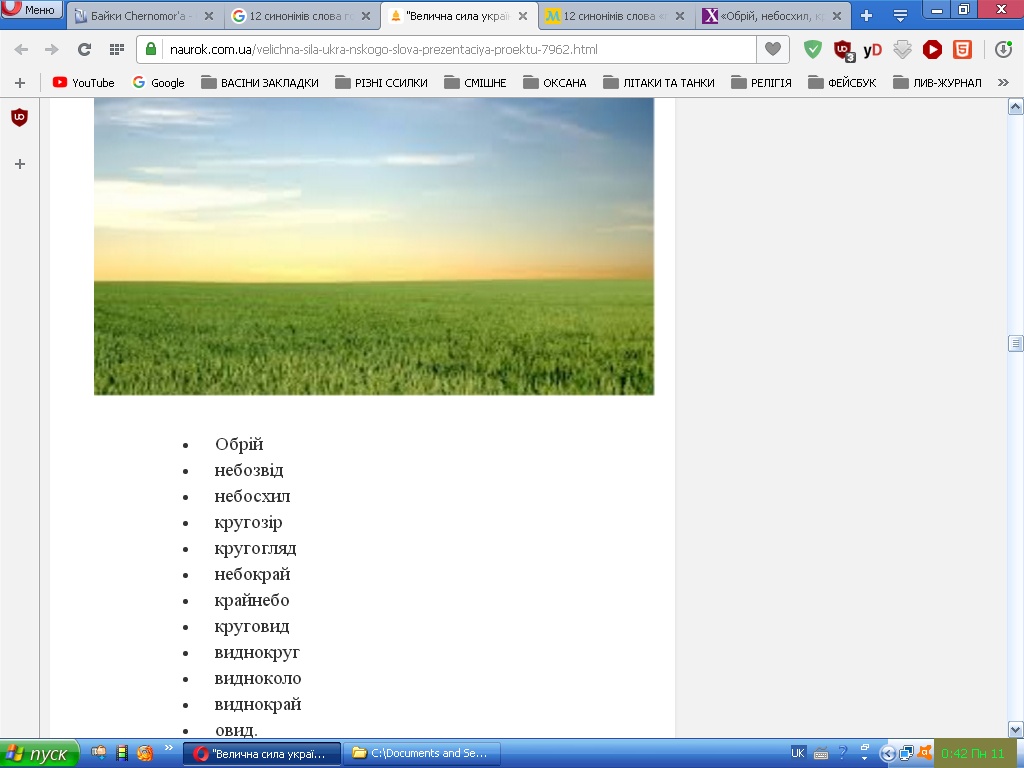This screenshot has width=1024, height=768.
Task: Go back to previous page
Action: [x=21, y=49]
